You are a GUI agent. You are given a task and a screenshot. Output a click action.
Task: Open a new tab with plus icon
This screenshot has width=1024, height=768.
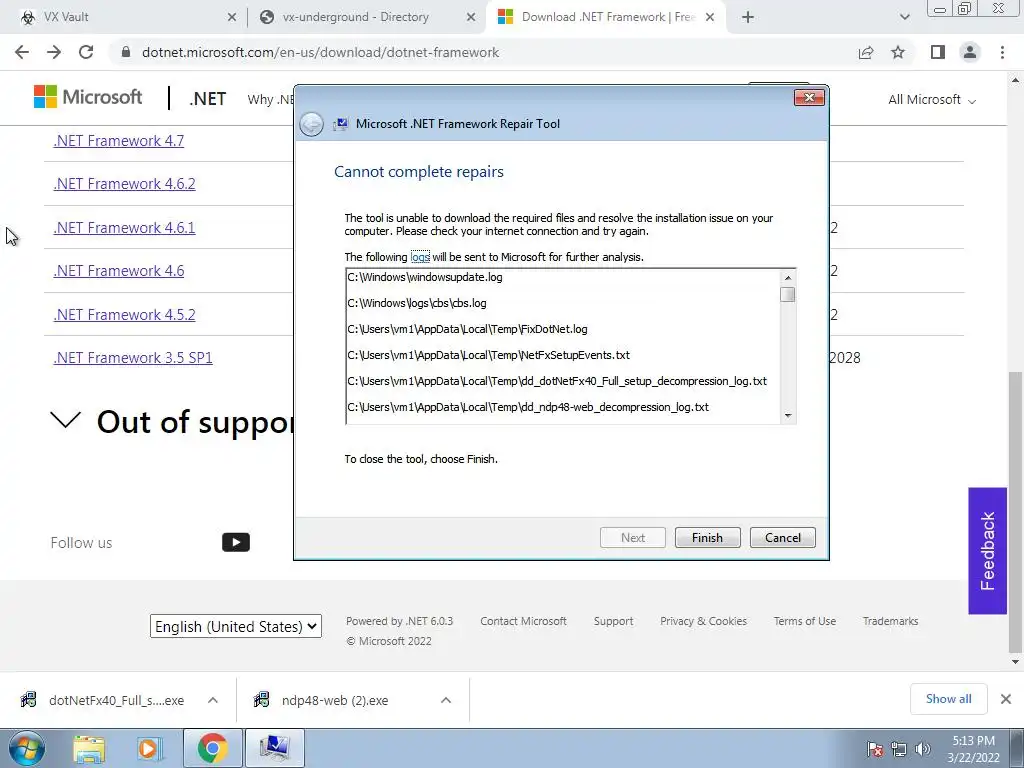tap(748, 17)
